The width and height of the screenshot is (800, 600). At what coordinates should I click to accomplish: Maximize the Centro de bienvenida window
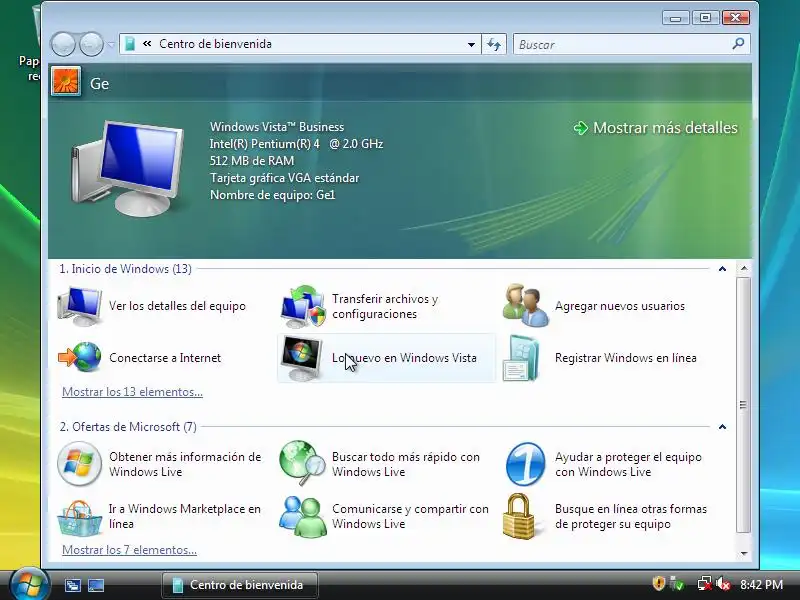coord(705,18)
